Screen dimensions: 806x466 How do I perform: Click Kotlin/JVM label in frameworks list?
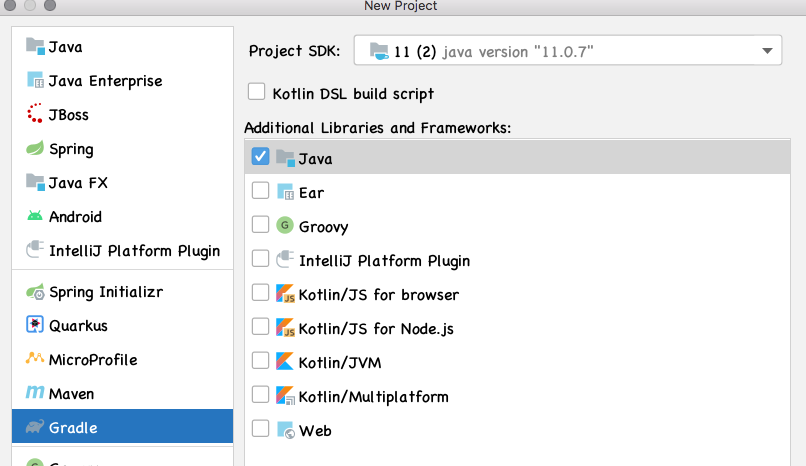(340, 363)
